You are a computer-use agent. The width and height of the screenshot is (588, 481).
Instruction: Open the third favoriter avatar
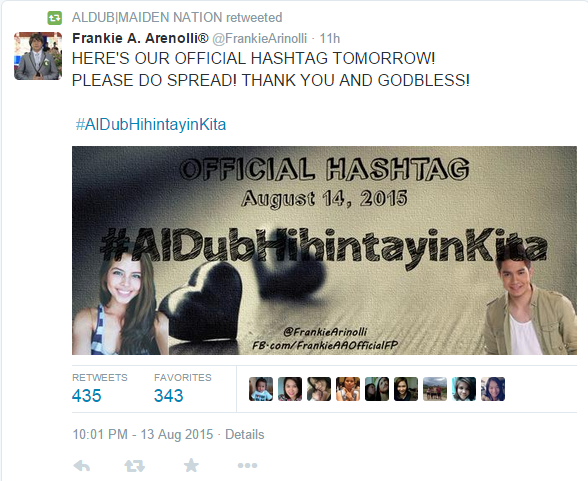pyautogui.click(x=319, y=389)
